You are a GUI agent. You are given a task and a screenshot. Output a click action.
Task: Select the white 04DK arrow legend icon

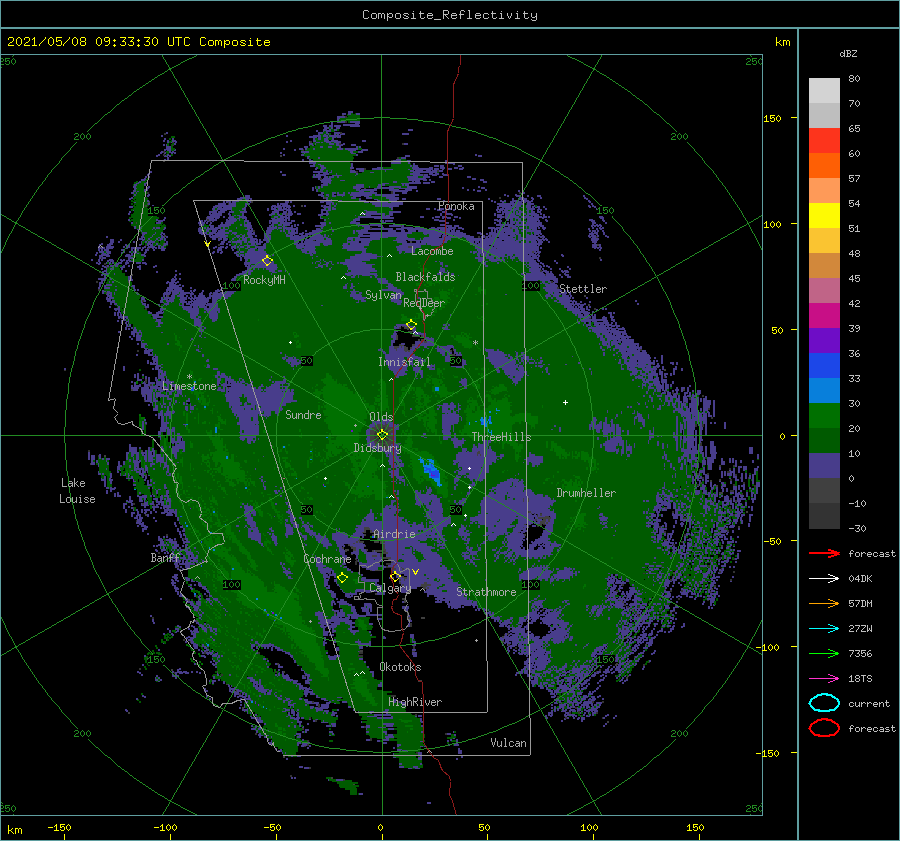[x=824, y=579]
